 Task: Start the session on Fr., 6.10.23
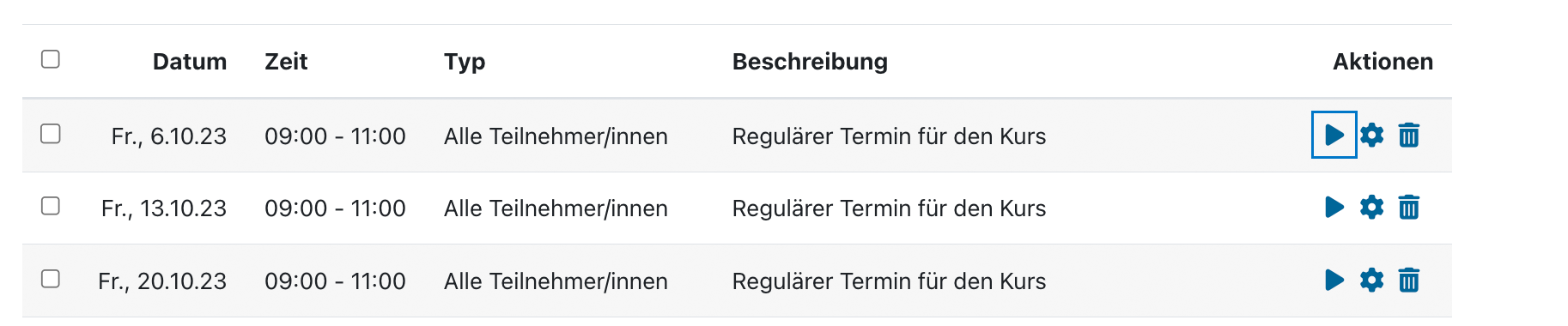(1334, 135)
